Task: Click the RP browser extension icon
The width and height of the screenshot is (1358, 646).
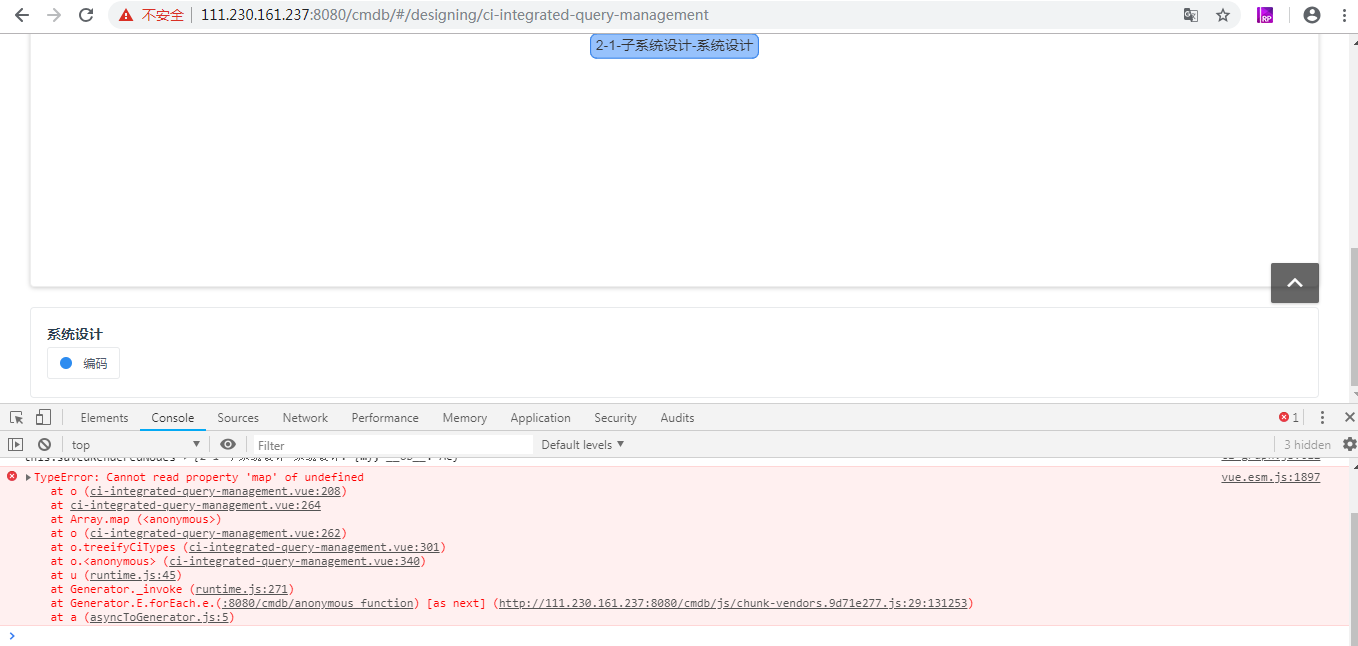Action: tap(1264, 15)
